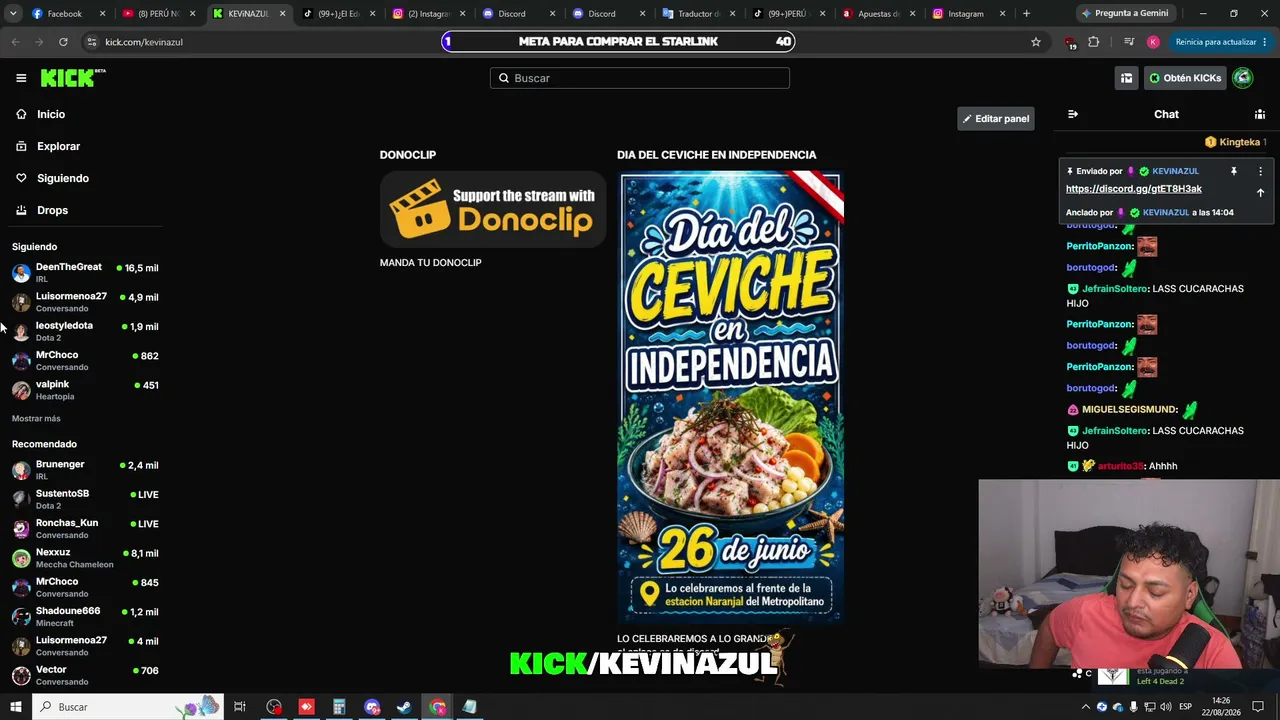Click the Día del Ceviche poster
Screen dimensions: 1280x720
click(732, 397)
